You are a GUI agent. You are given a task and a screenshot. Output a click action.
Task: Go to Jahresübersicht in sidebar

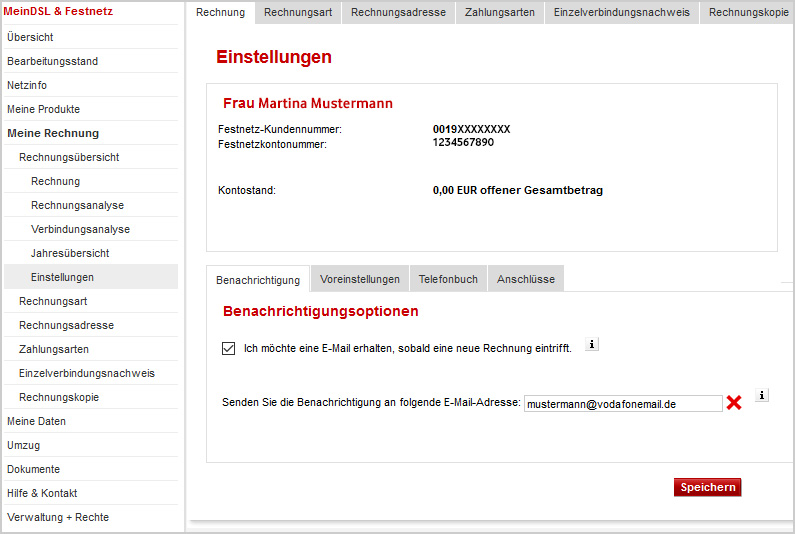pos(70,253)
